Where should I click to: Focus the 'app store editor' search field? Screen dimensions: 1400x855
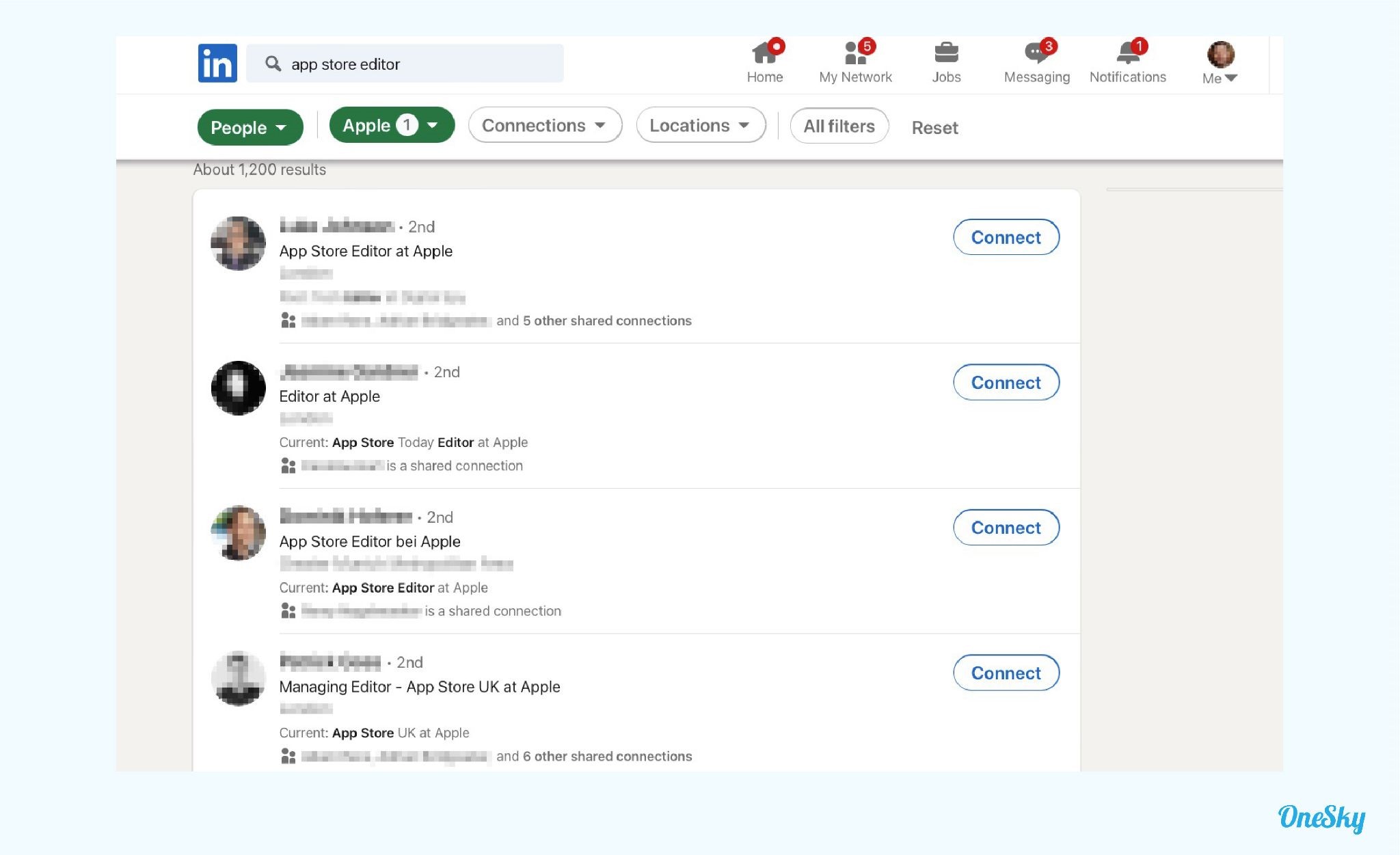click(x=405, y=64)
